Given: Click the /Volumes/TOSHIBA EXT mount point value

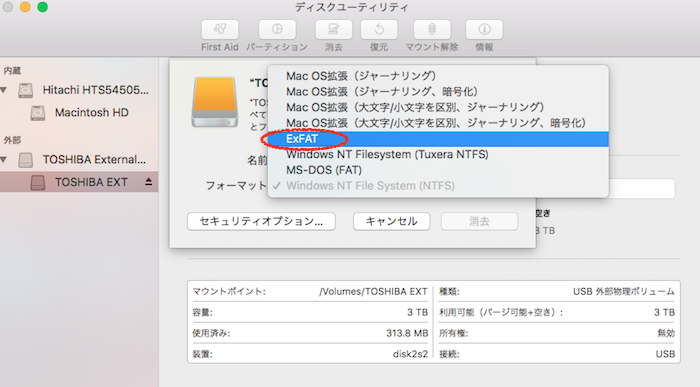Looking at the screenshot, I should (x=373, y=292).
